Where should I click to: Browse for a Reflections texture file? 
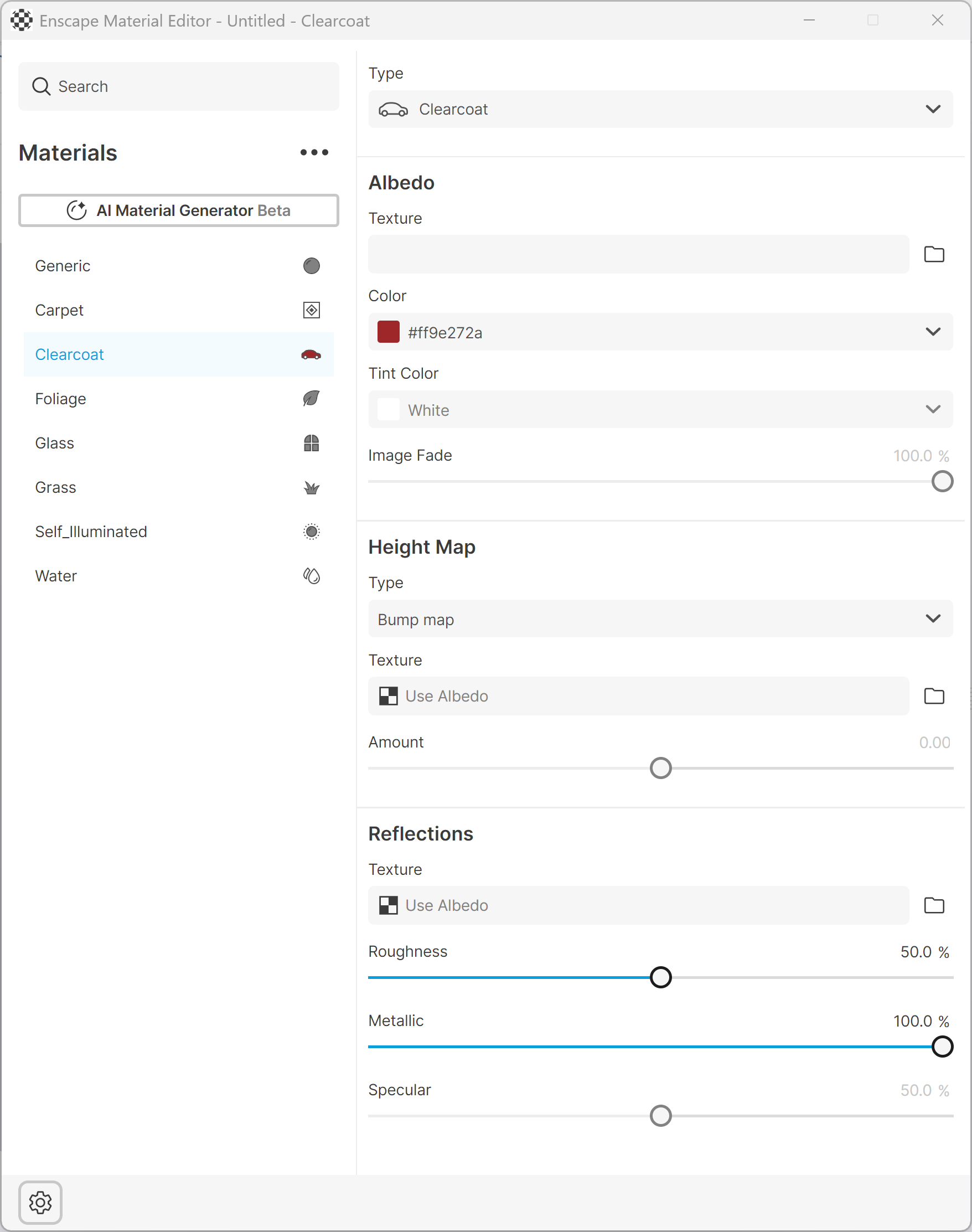(934, 905)
